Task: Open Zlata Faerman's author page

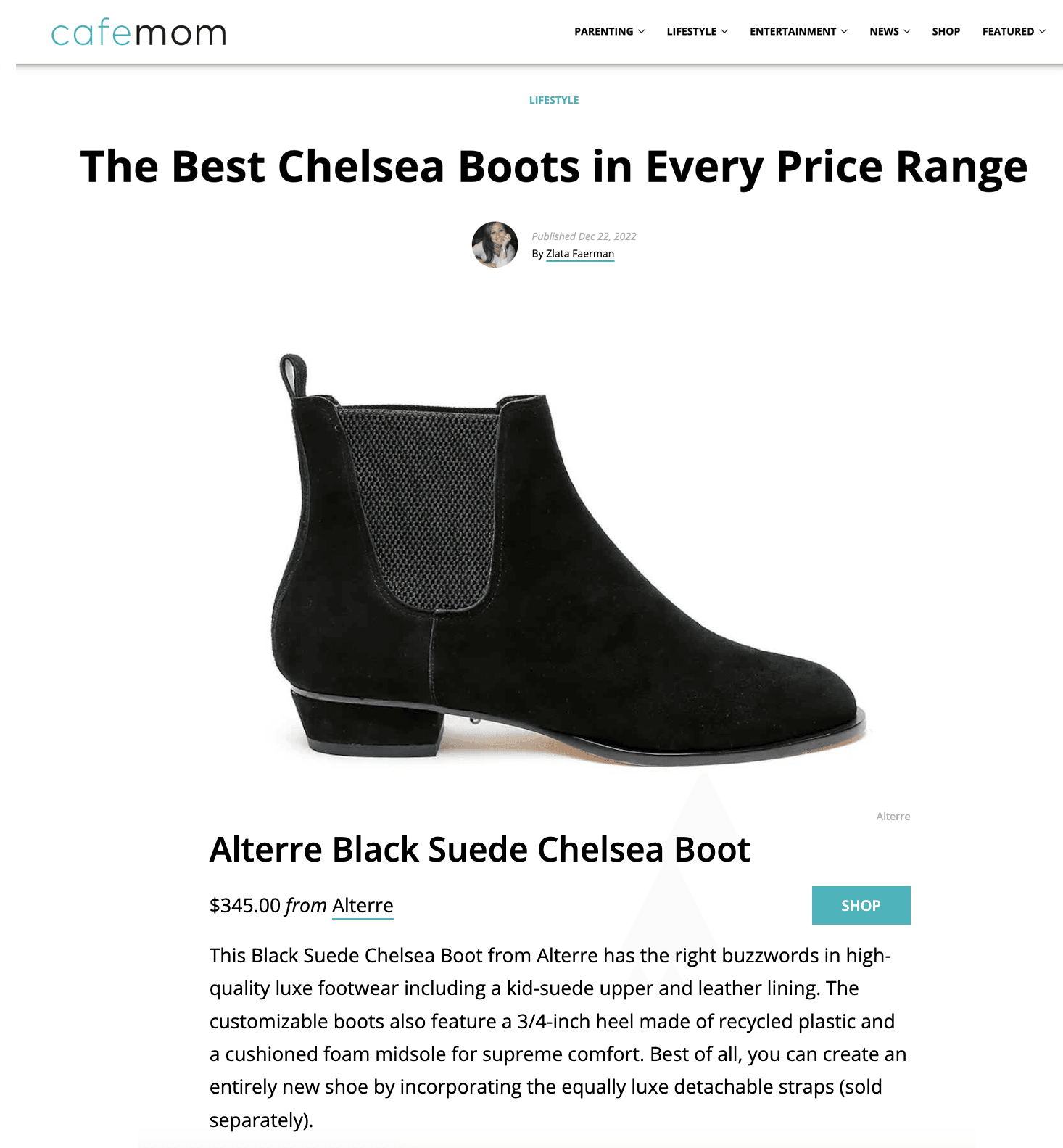Action: [x=580, y=255]
